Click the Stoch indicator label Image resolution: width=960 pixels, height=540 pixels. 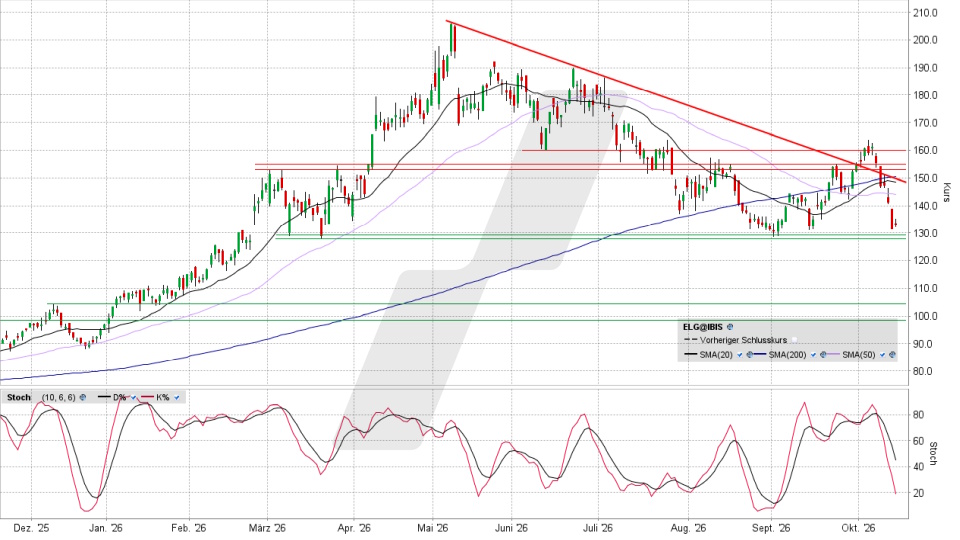click(18, 397)
